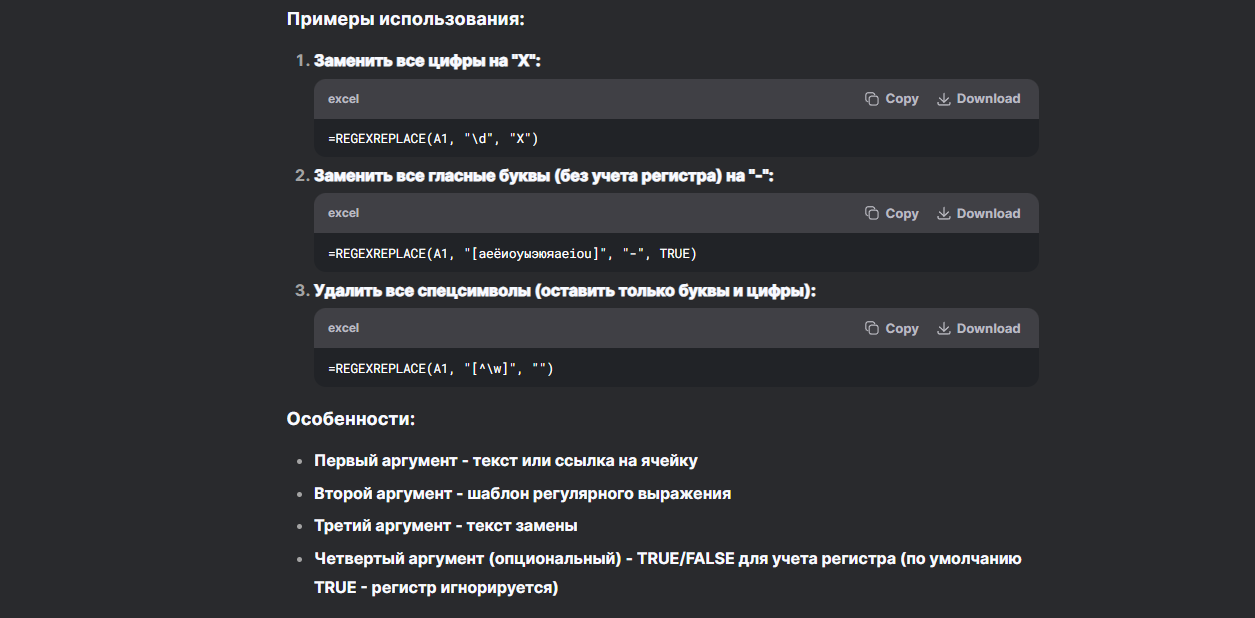This screenshot has width=1255, height=618.
Task: Click the heading 'Заменить все цифры на "X"'
Action: click(427, 61)
